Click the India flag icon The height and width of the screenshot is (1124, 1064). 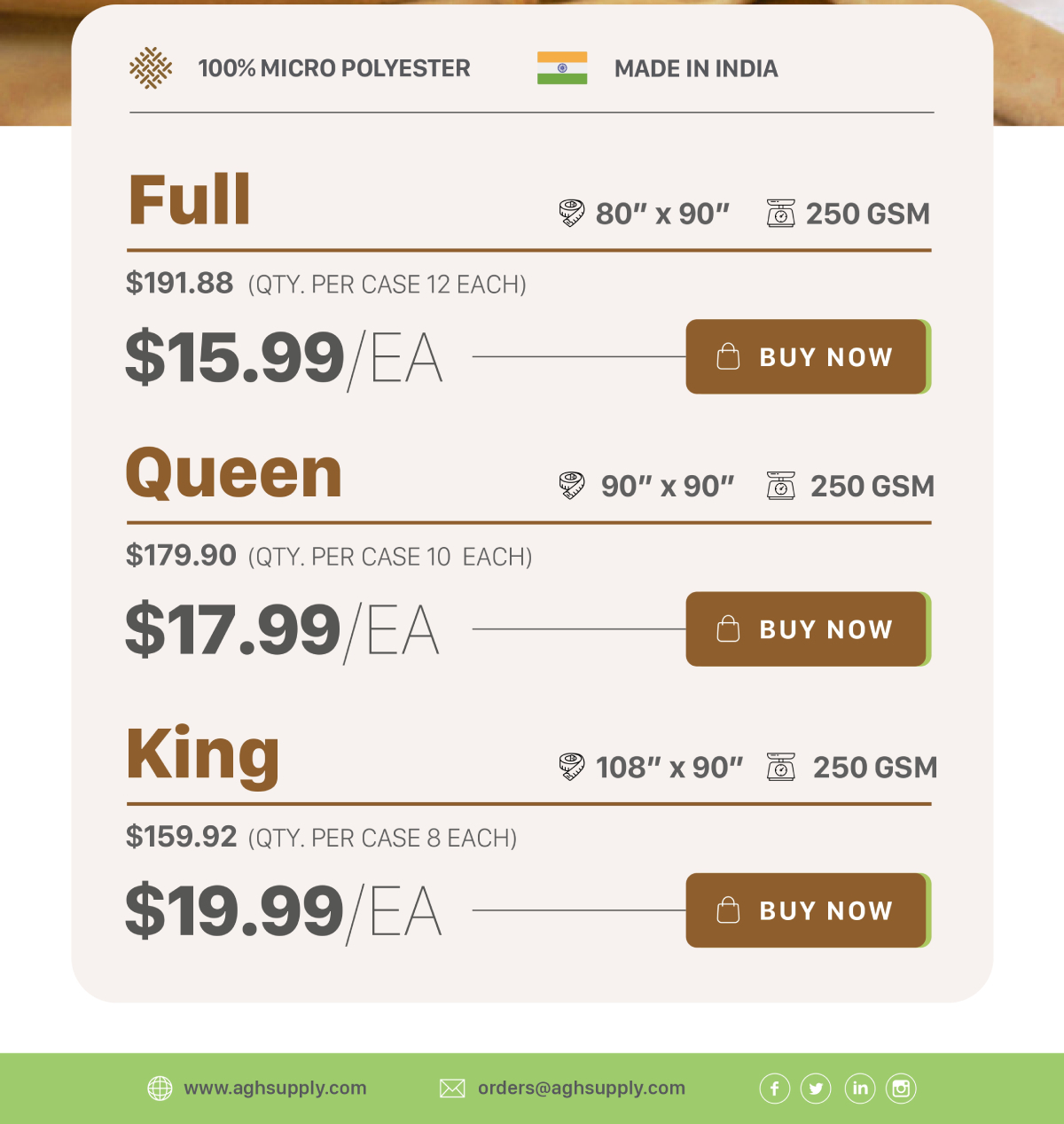(562, 68)
